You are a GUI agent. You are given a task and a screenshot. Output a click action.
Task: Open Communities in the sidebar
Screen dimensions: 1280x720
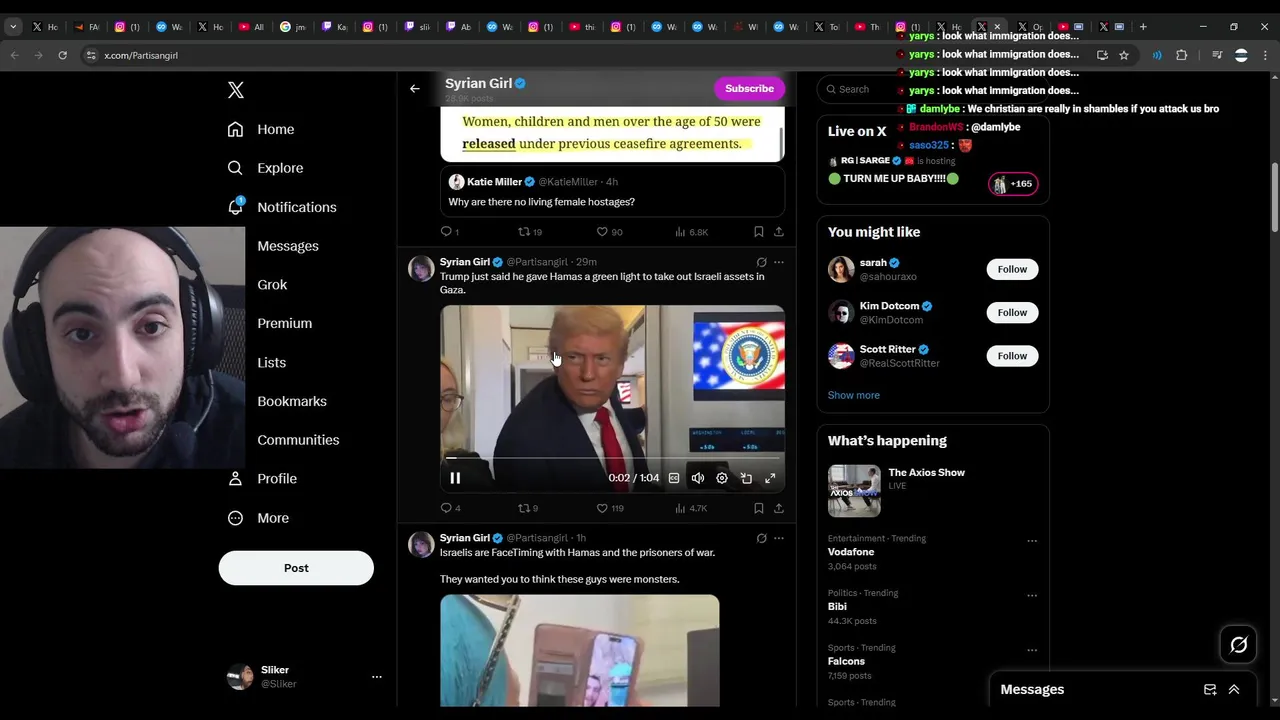[x=298, y=440]
